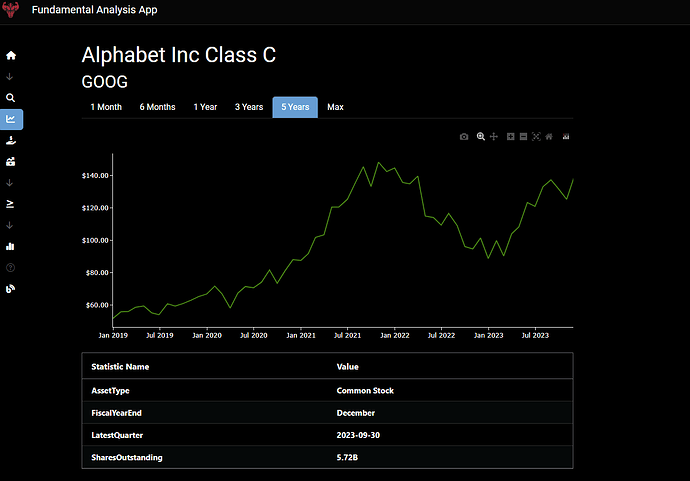Click the chart Zoom in plus icon
The image size is (690, 481).
click(x=510, y=136)
